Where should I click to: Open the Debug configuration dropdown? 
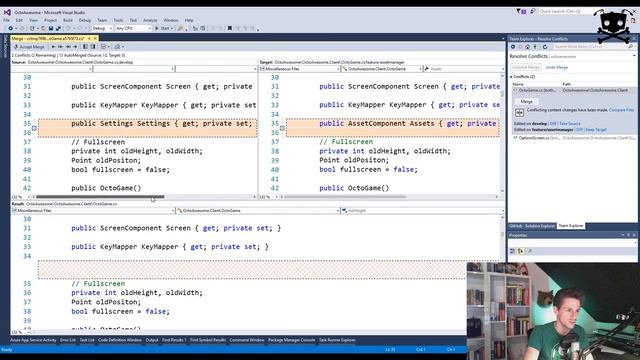pyautogui.click(x=102, y=29)
